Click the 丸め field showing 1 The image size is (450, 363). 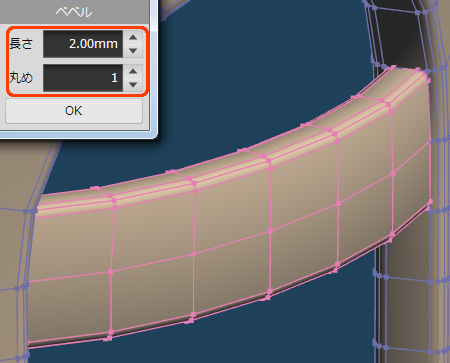[x=83, y=78]
